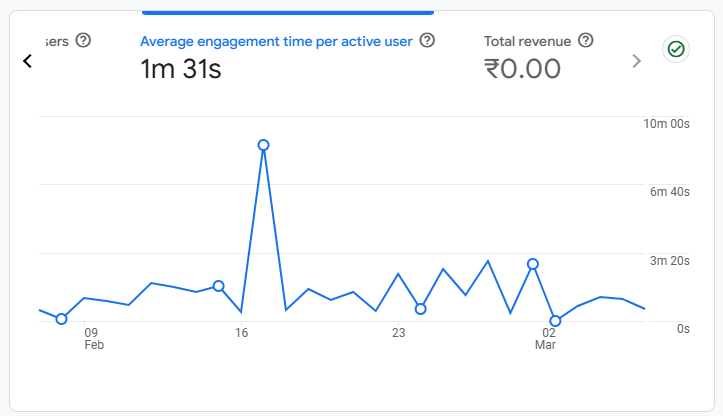Select the Total revenue metric tab
The image size is (723, 416).
click(x=527, y=42)
